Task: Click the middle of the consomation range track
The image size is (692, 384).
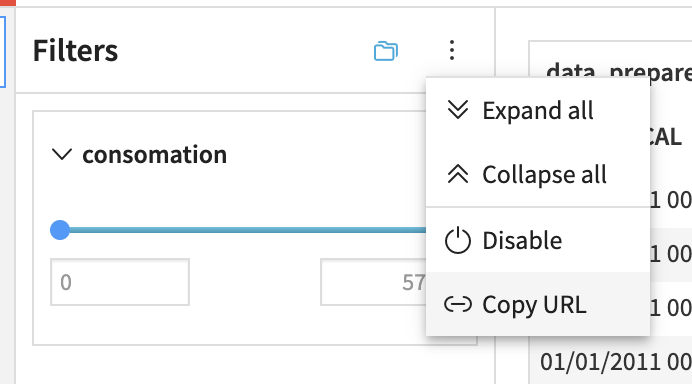Action: click(243, 230)
